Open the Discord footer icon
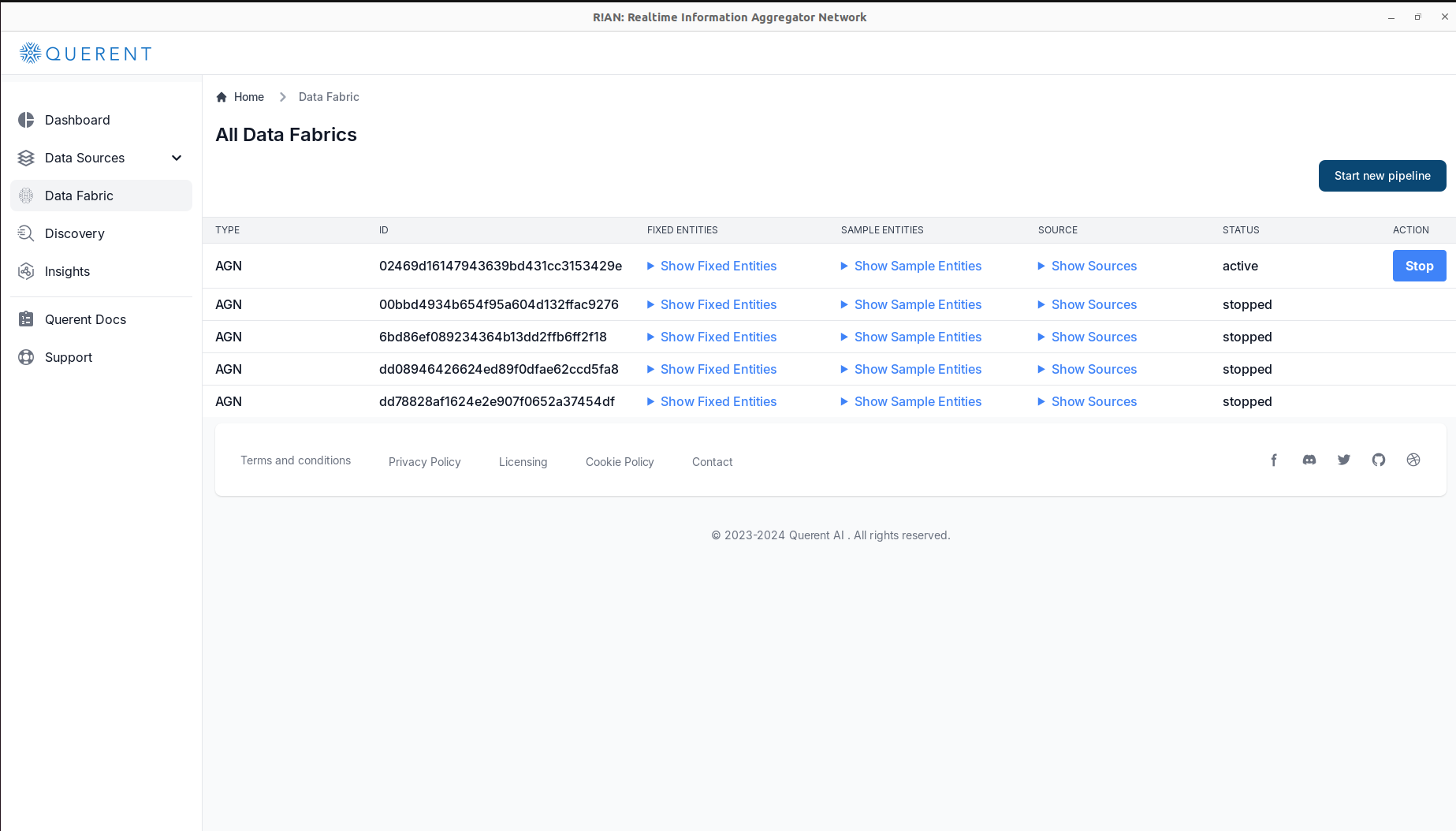 point(1309,460)
